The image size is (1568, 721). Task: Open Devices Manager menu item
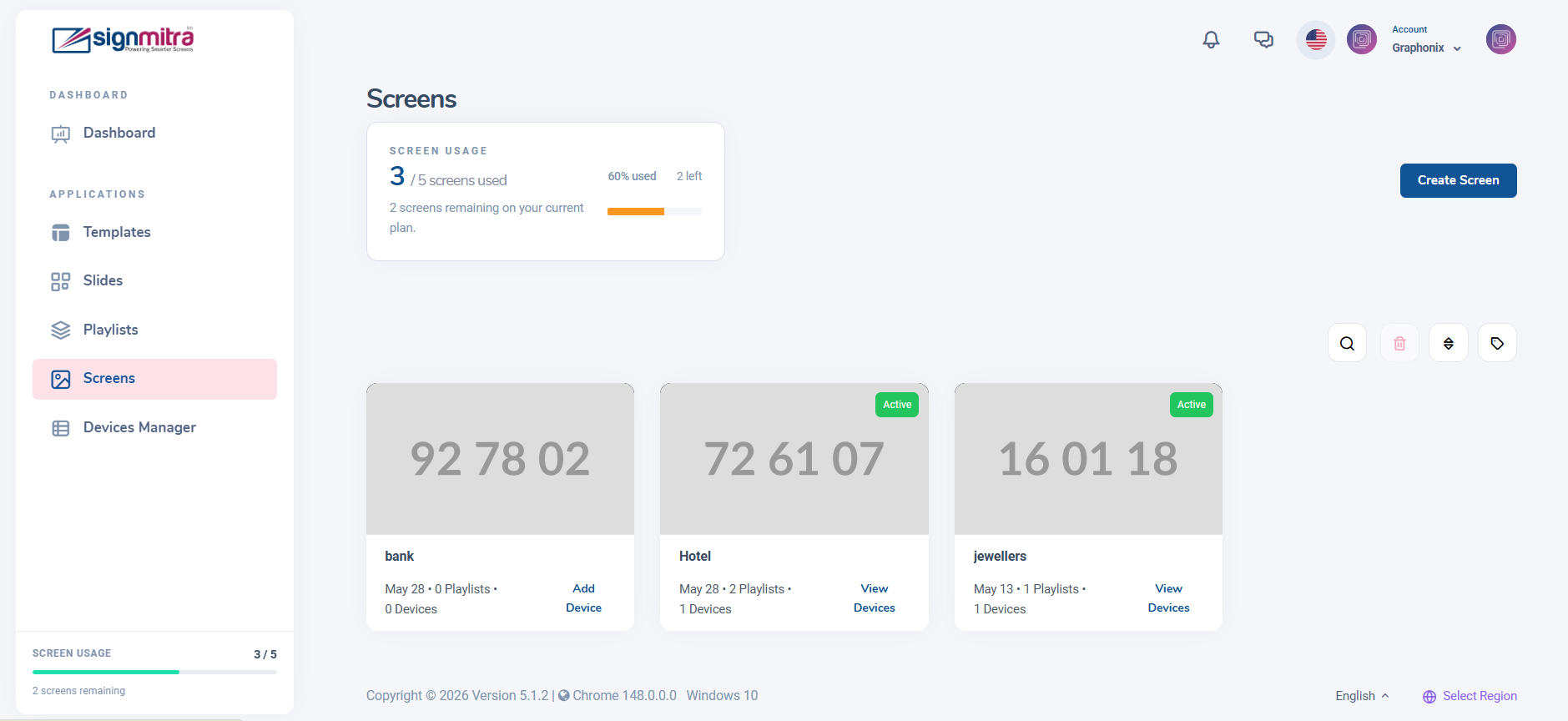(154, 428)
